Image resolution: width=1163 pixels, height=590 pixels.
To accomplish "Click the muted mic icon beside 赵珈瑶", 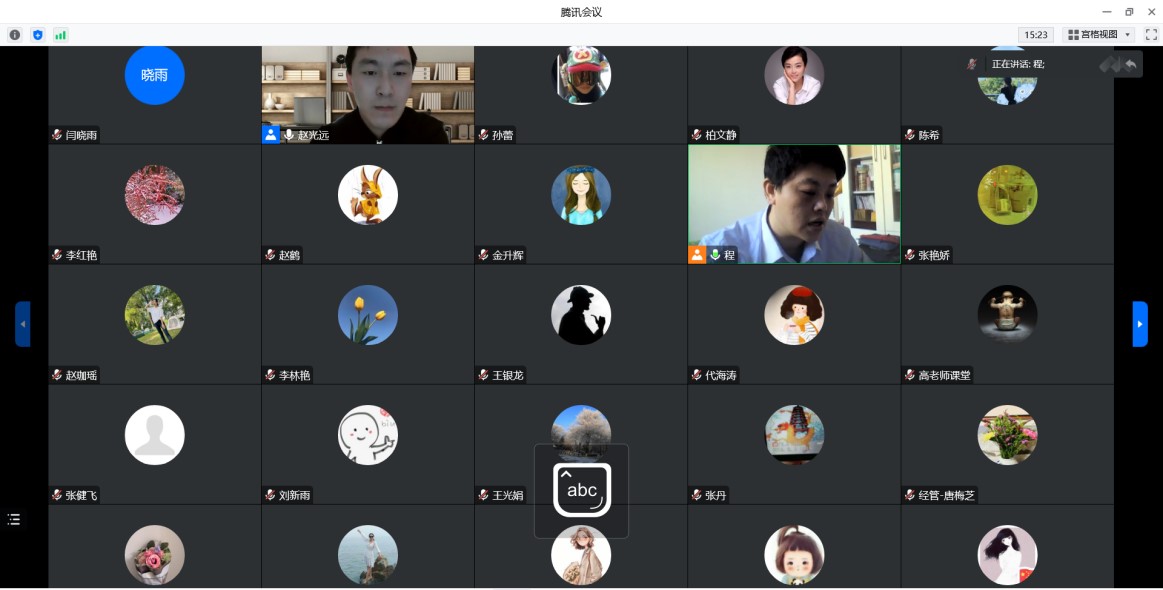I will tap(57, 376).
